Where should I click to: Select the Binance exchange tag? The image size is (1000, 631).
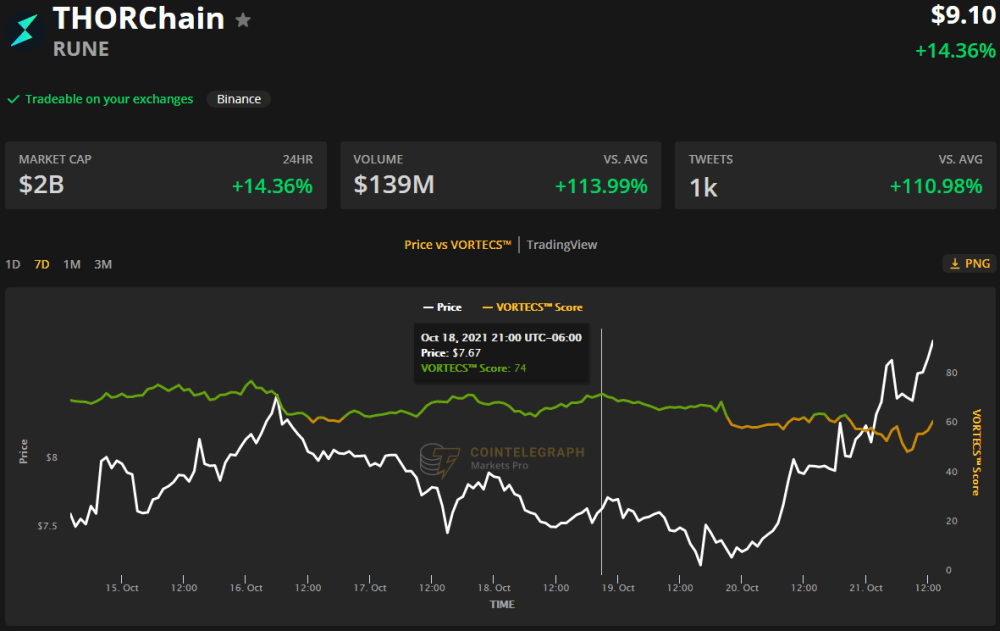[x=239, y=99]
